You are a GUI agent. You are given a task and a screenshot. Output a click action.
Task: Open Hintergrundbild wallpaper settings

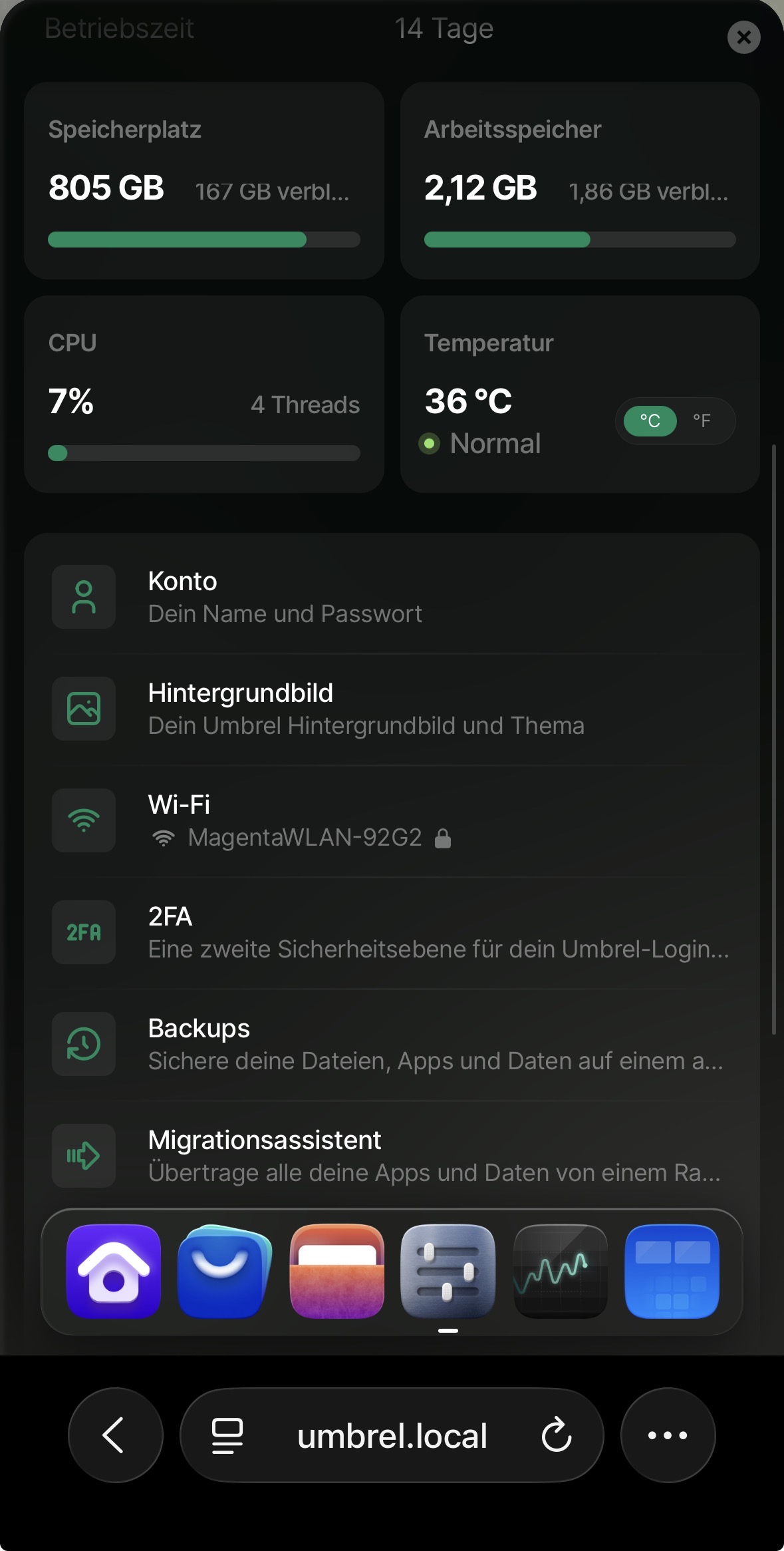pyautogui.click(x=391, y=709)
